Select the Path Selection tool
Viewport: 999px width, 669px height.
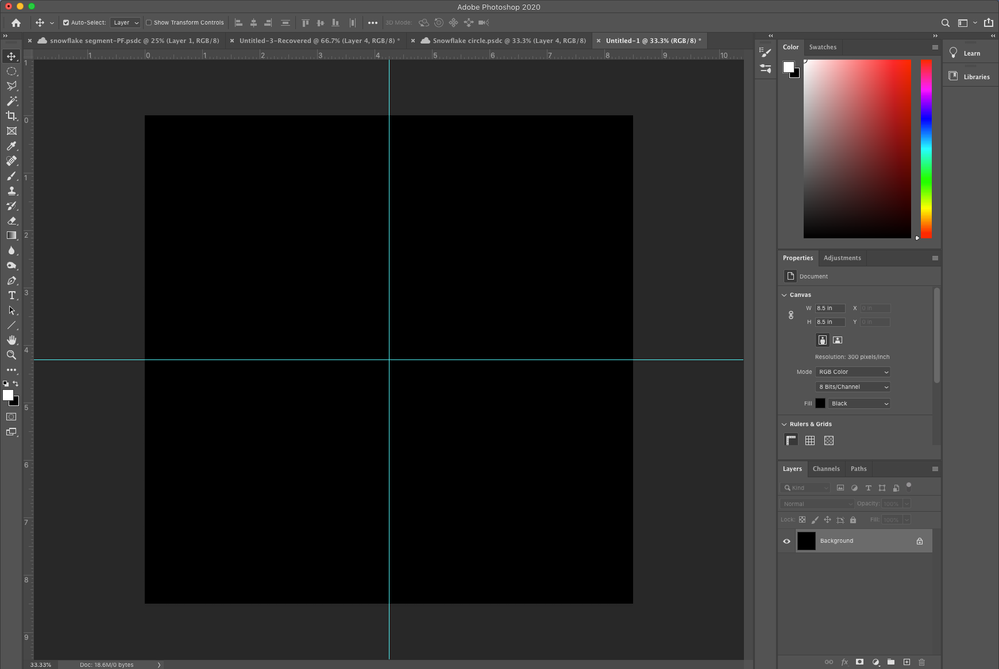coord(11,310)
